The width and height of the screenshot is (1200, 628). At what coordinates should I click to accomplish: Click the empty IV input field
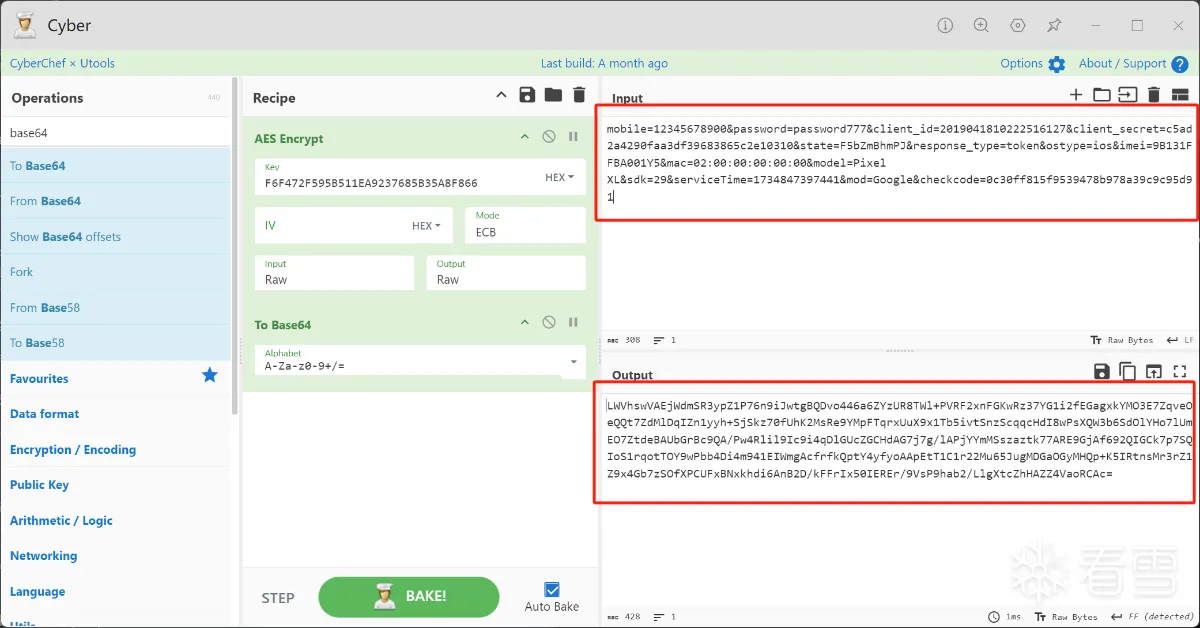coord(331,226)
